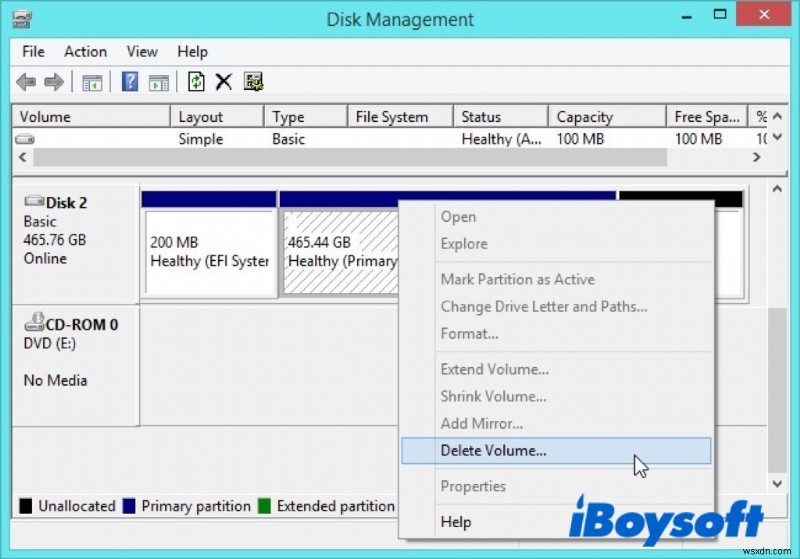800x559 pixels.
Task: Click the blue Help question mark icon
Action: coord(130,82)
